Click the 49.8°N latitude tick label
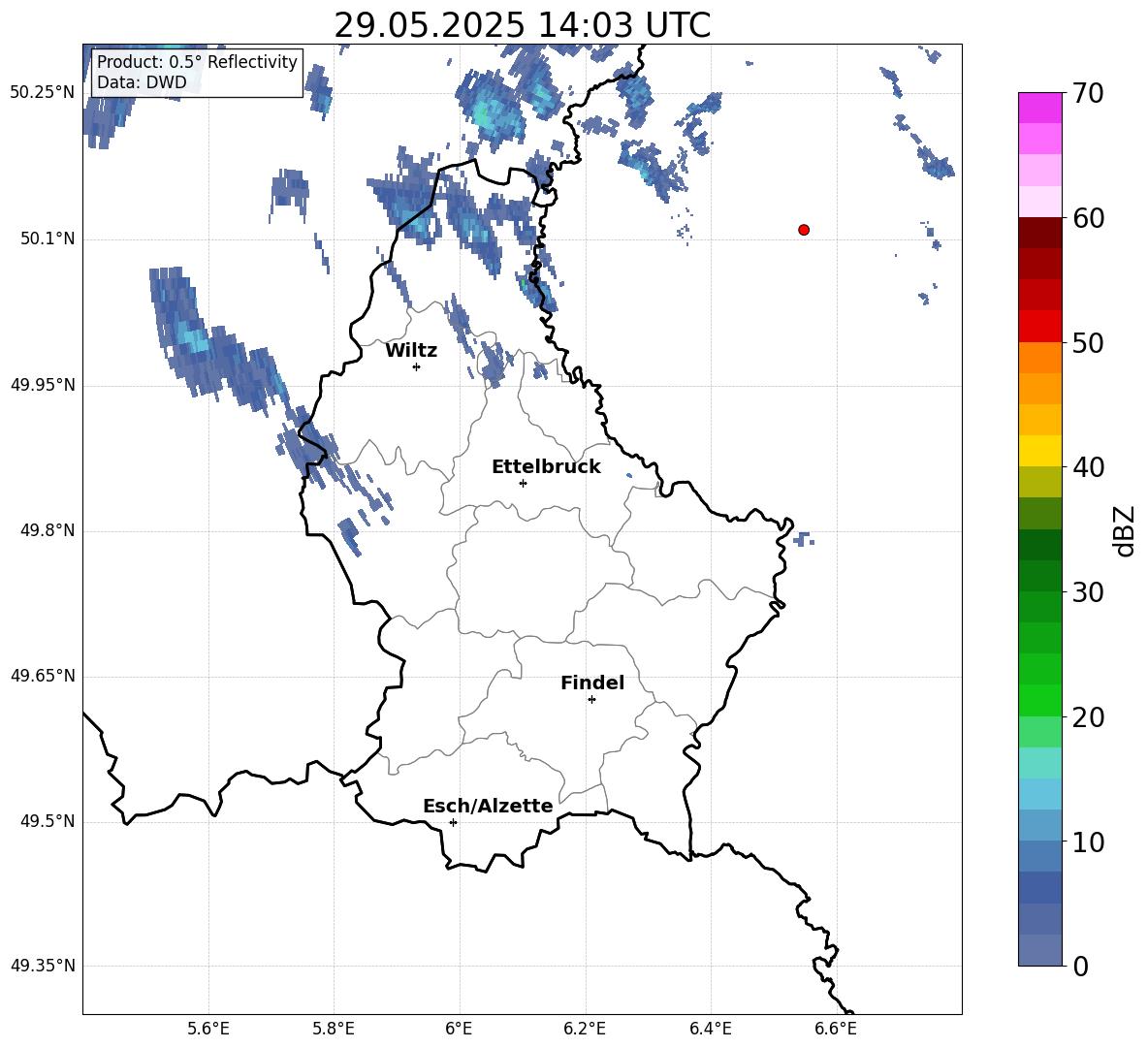 coord(48,530)
